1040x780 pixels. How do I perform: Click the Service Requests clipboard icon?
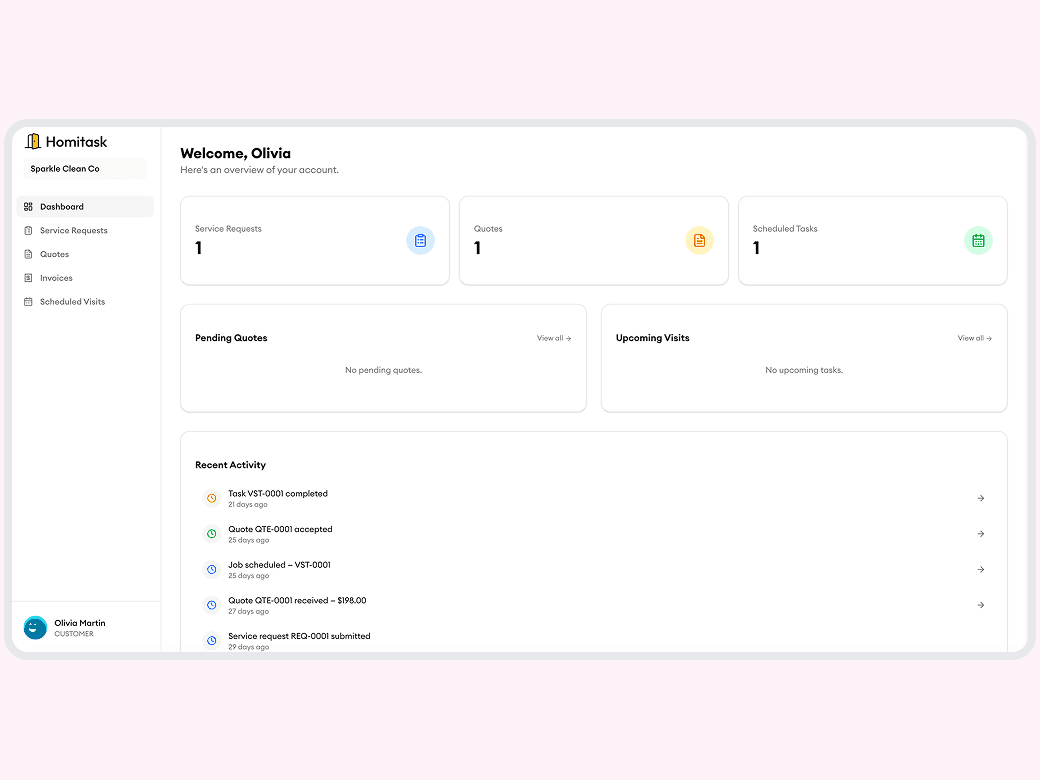pos(420,241)
